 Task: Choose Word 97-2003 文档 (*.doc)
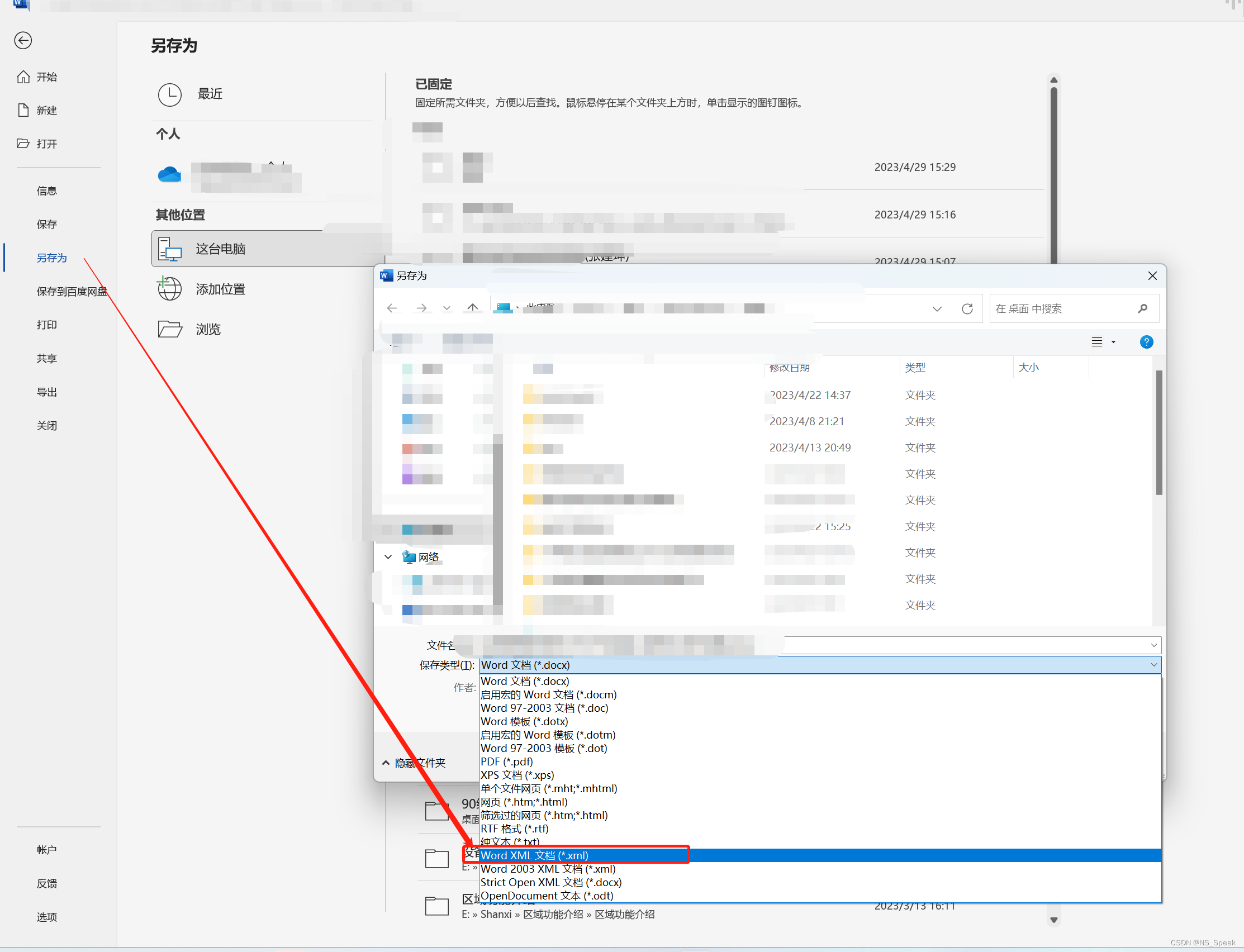click(x=819, y=708)
